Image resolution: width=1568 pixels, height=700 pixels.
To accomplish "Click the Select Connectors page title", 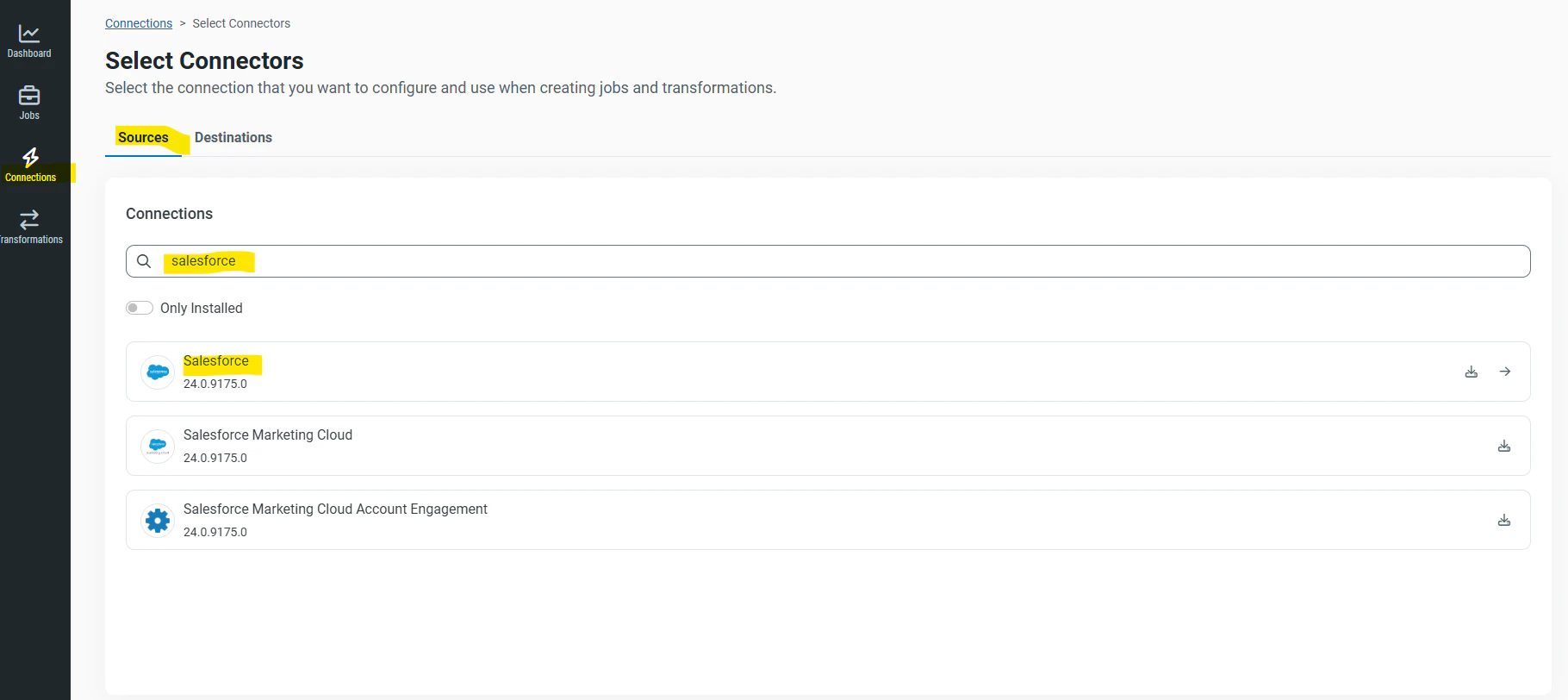I will point(204,60).
